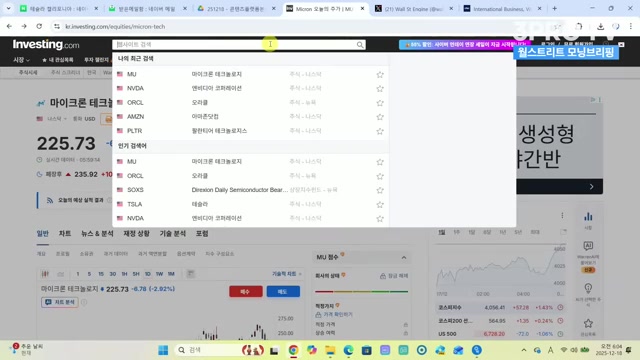Open new browser tab plus button
This screenshot has width=640, height=360.
(554, 9)
